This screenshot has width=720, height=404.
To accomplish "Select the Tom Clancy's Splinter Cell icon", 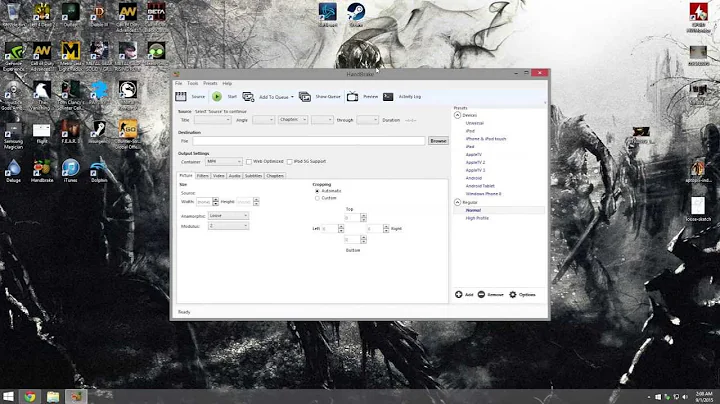I will point(70,95).
